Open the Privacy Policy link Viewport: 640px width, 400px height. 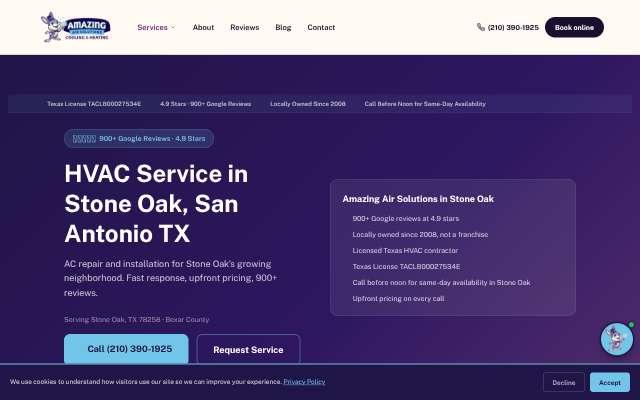point(304,382)
